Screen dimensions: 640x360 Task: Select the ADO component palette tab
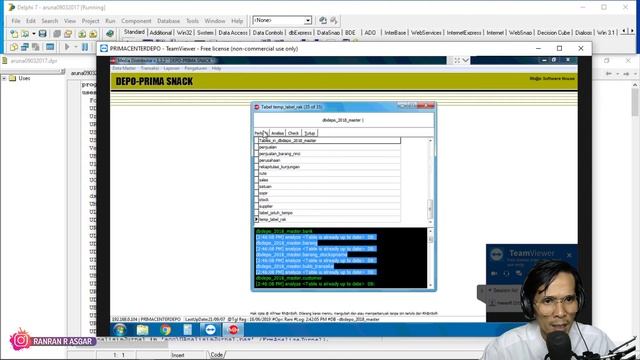pos(370,33)
